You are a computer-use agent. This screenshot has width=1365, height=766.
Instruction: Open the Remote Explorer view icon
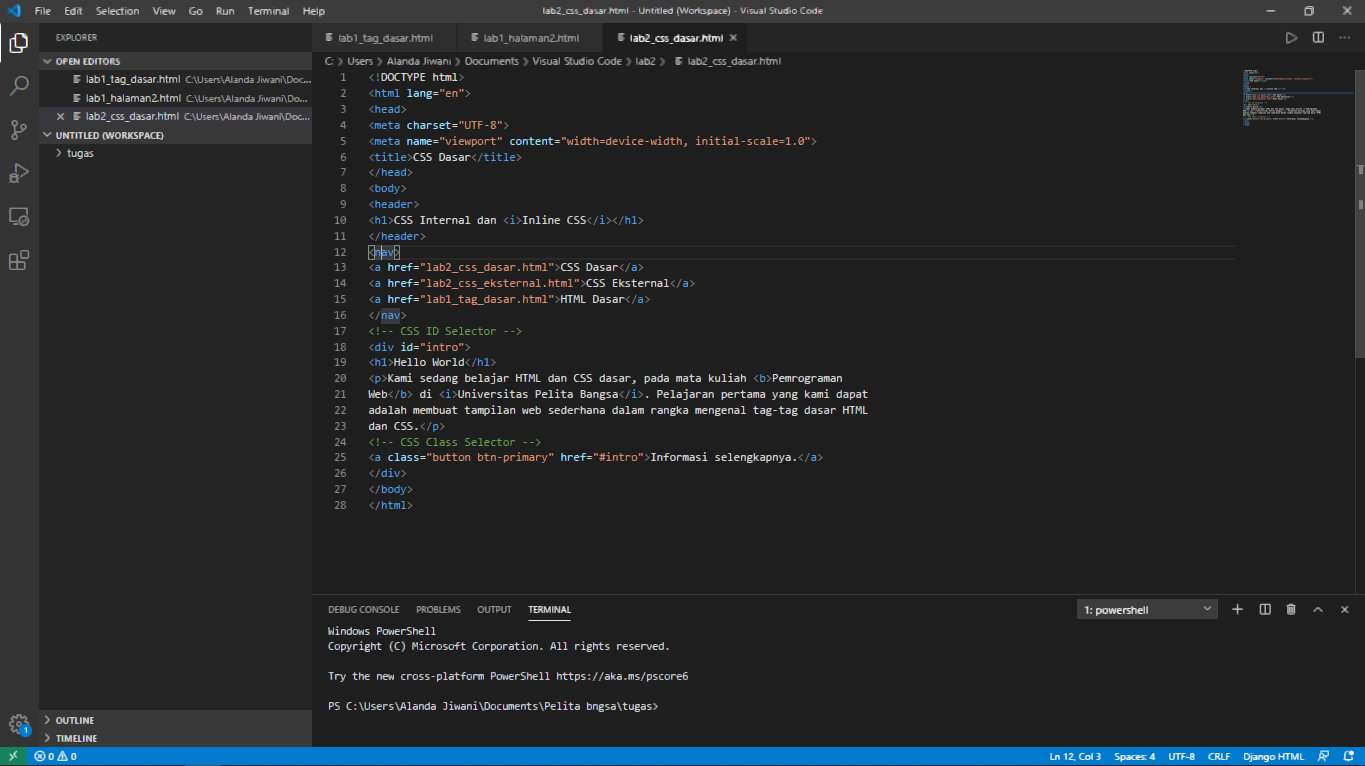19,216
